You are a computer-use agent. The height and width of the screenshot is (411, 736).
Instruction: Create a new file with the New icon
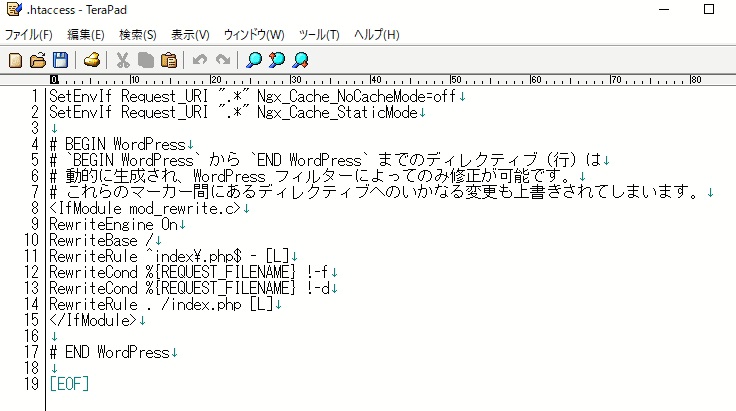pos(15,60)
